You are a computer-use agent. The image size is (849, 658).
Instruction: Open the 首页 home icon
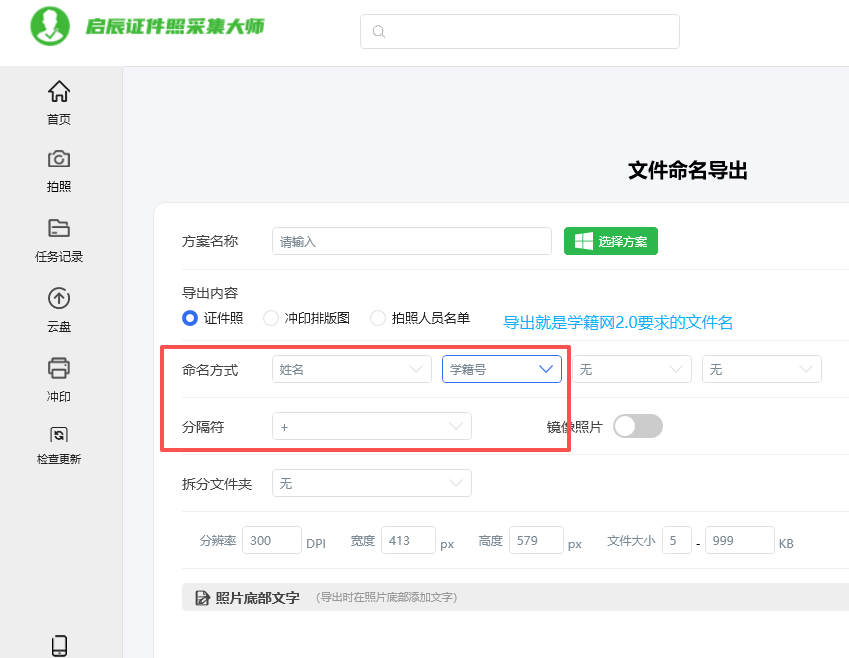pyautogui.click(x=59, y=91)
